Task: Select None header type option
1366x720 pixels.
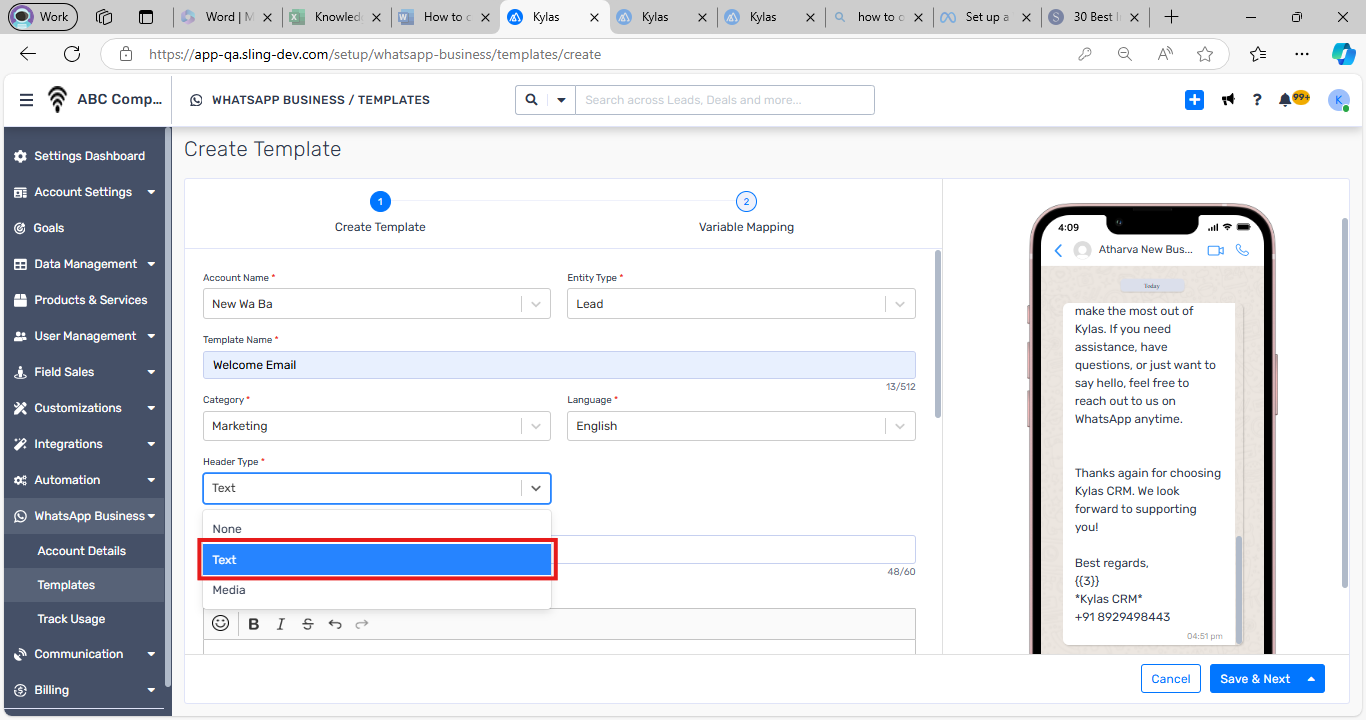Action: 377,529
